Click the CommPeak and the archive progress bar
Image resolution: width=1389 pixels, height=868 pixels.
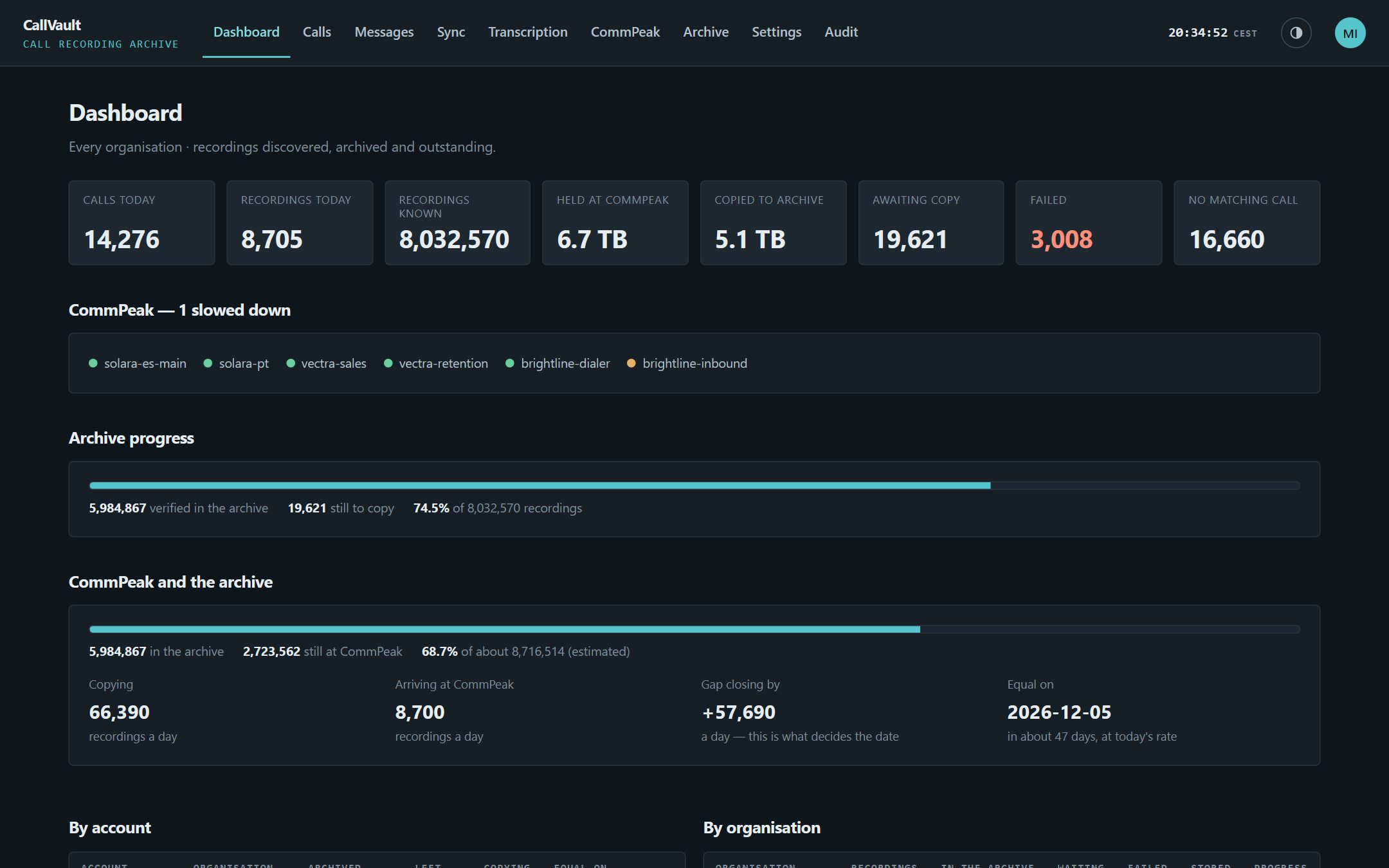(694, 629)
